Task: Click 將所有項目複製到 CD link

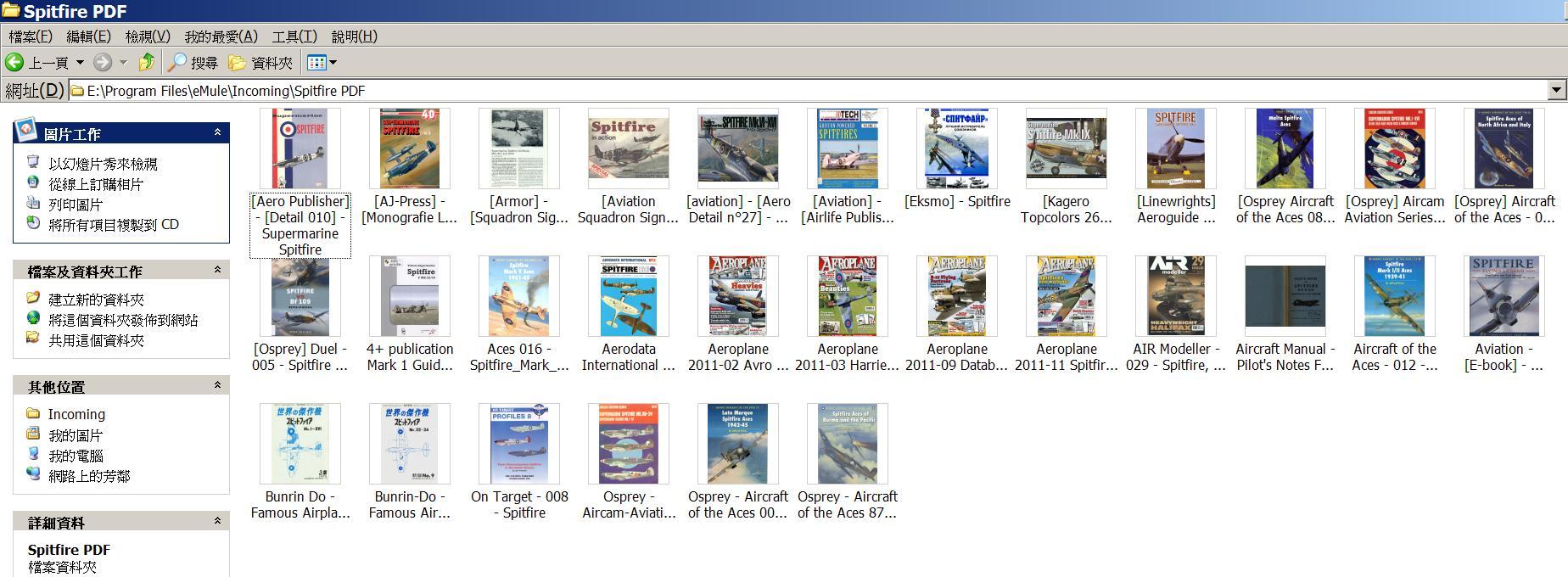Action: click(114, 225)
